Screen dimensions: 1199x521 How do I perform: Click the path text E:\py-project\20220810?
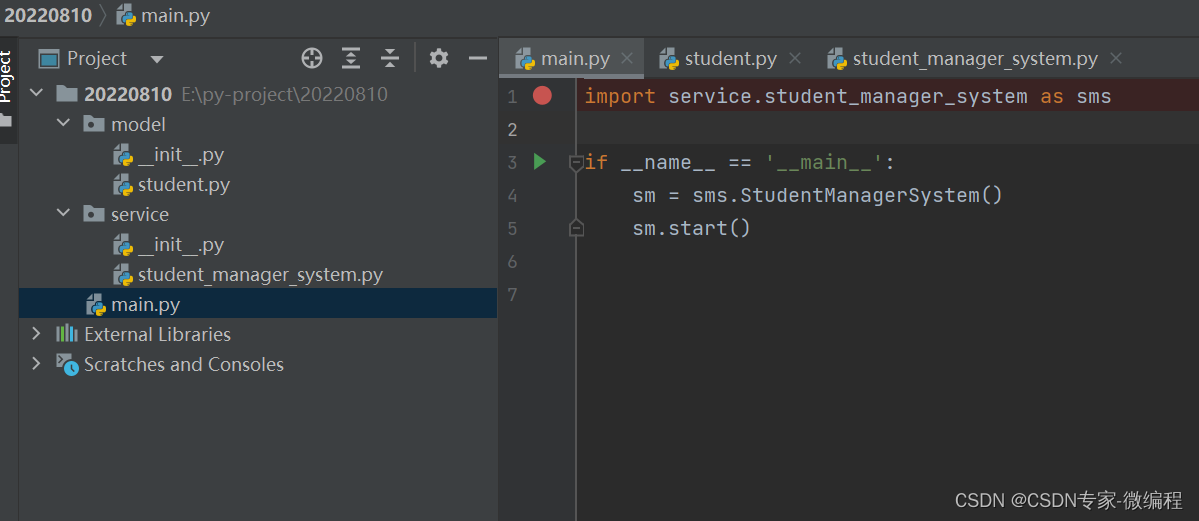tap(284, 94)
